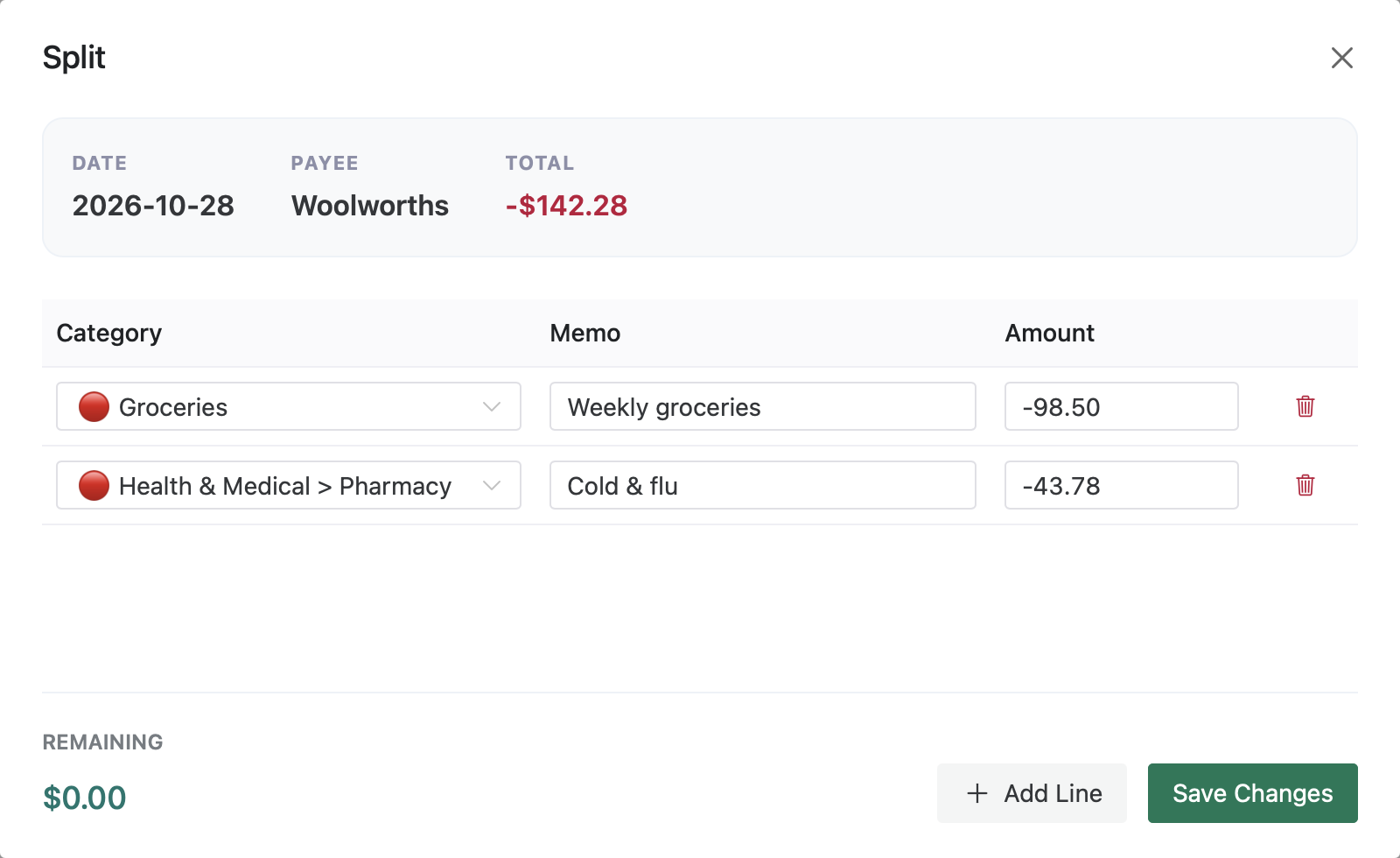This screenshot has width=1400, height=858.
Task: Click the red circle icon beside Groceries
Action: click(94, 406)
